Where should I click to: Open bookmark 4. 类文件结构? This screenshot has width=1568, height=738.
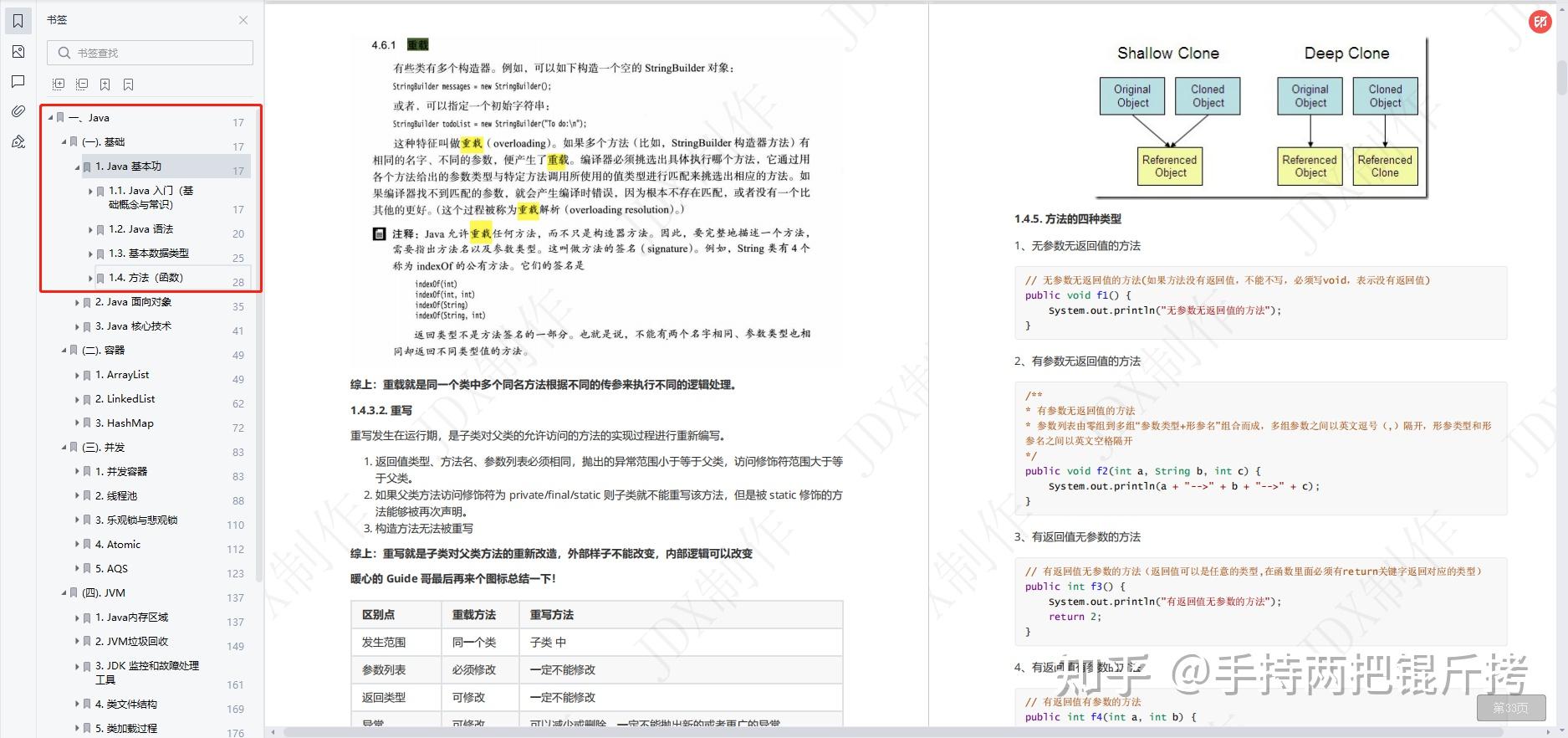pyautogui.click(x=125, y=705)
